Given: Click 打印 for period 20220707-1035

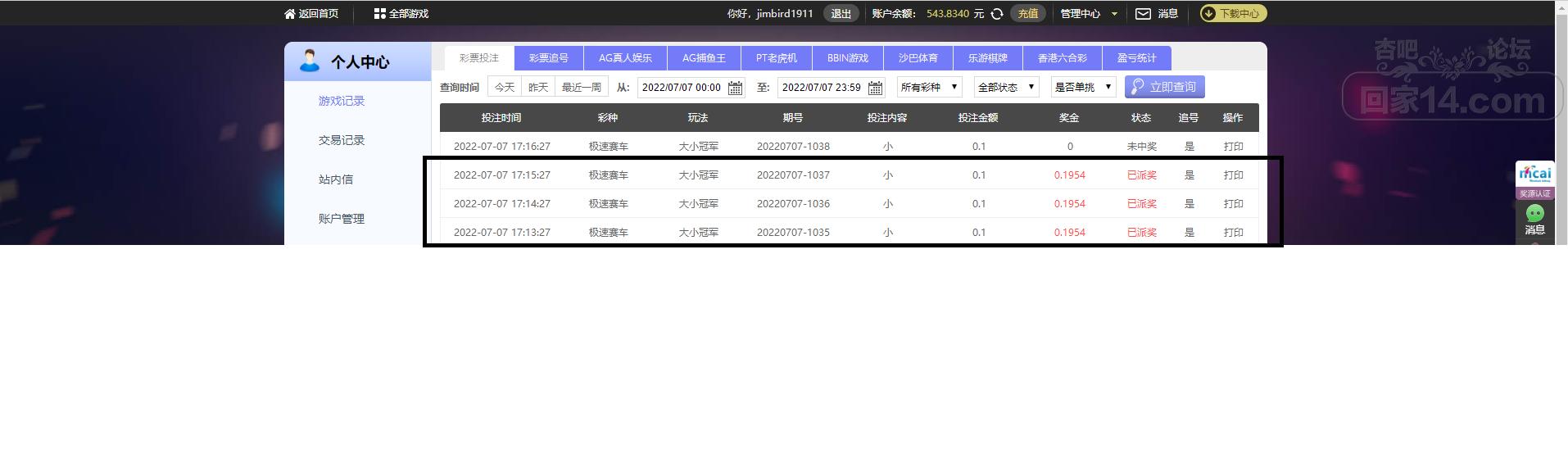Looking at the screenshot, I should point(1234,233).
